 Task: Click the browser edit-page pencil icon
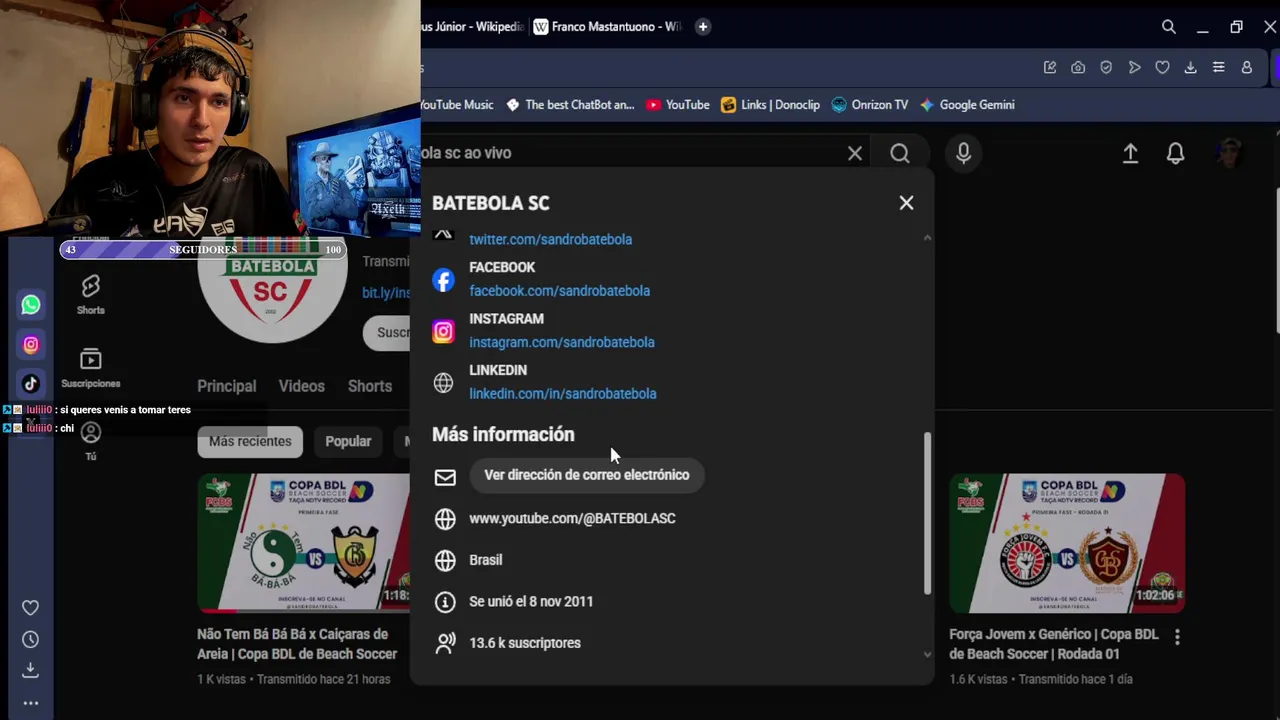1050,68
